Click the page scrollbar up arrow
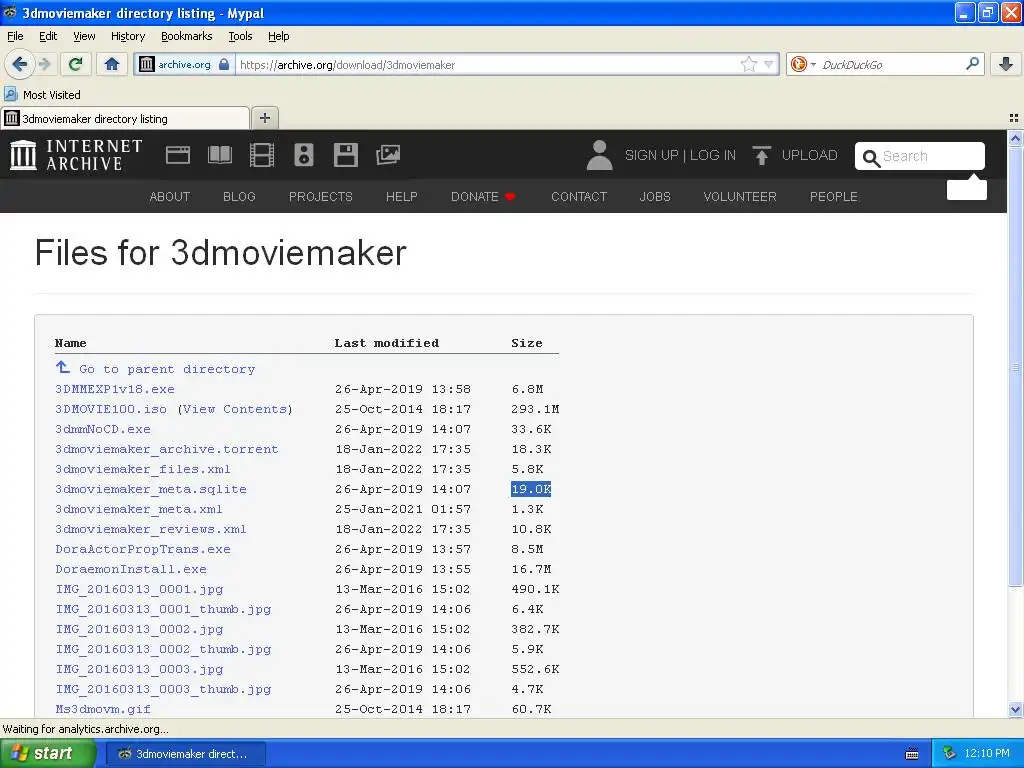Viewport: 1024px width, 768px height. (1015, 138)
